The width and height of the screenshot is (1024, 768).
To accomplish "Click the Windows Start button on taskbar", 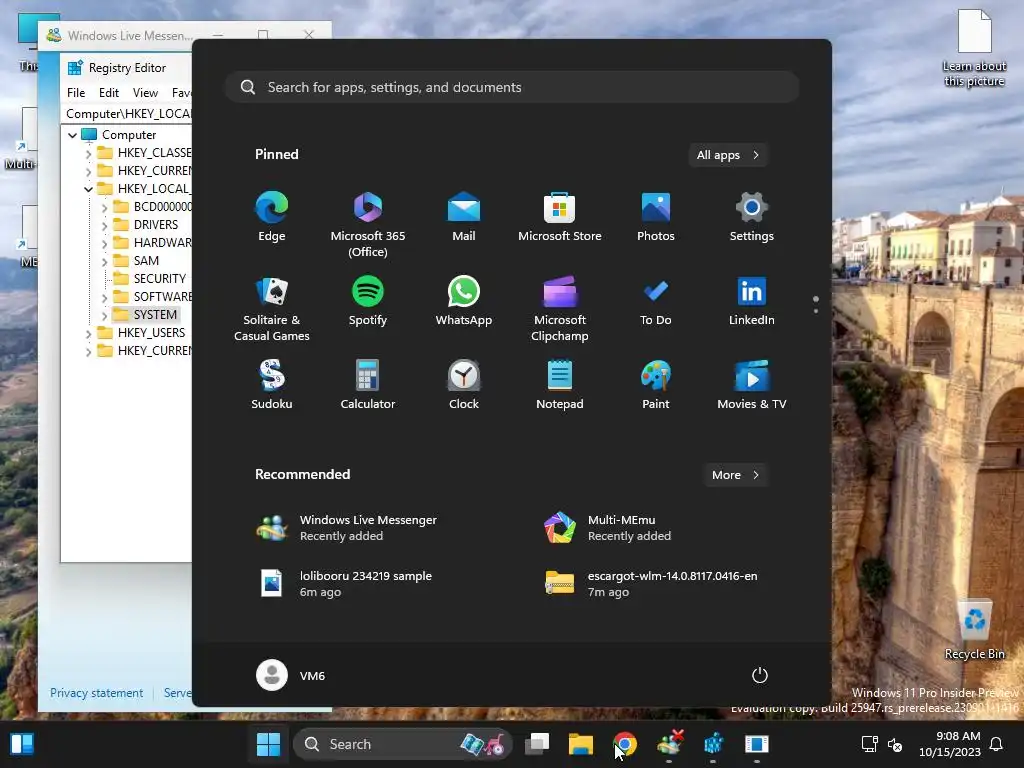I will pyautogui.click(x=268, y=744).
